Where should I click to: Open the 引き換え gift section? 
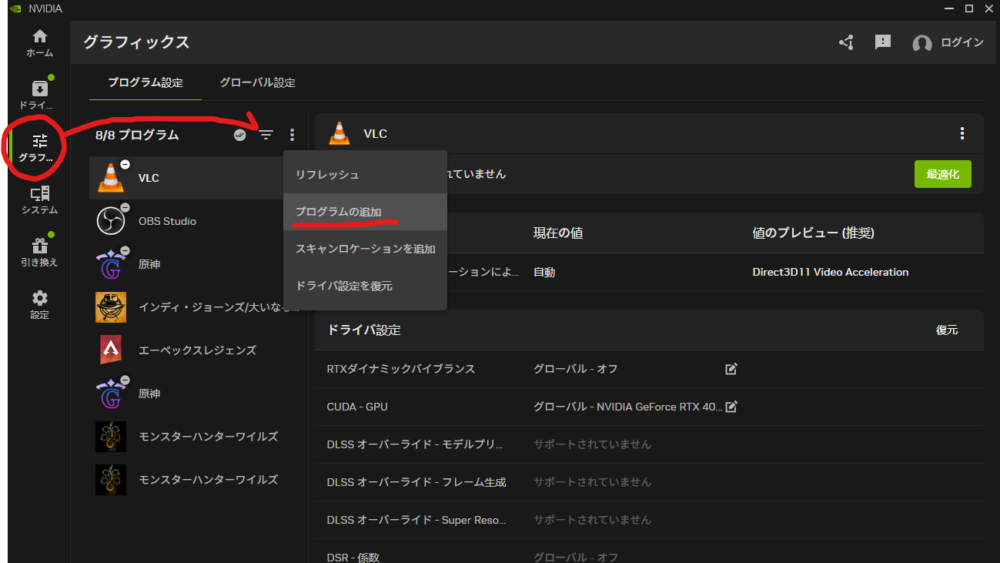40,252
